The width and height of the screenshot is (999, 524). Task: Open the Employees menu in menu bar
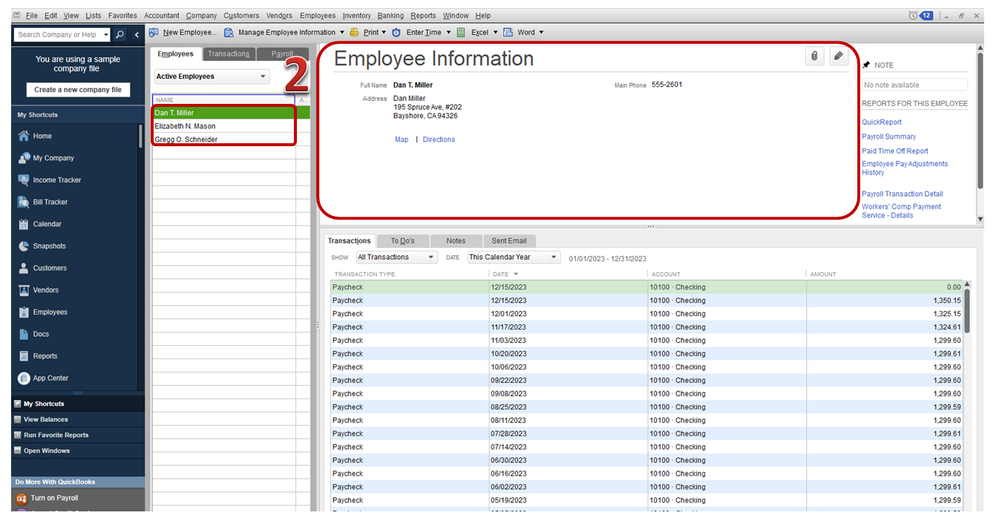tap(317, 15)
